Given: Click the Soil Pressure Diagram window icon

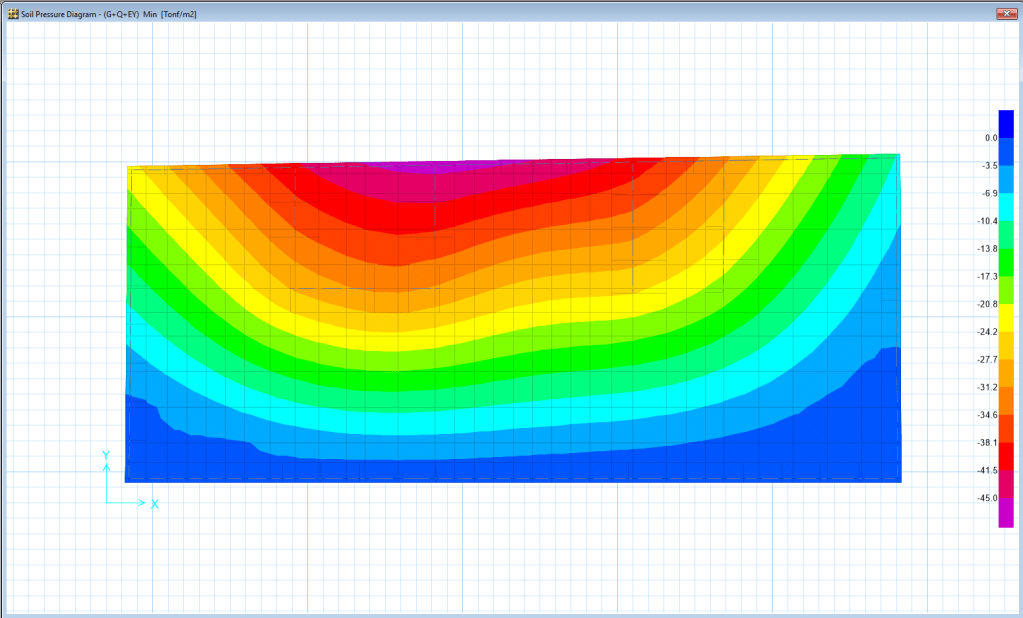Looking at the screenshot, I should (x=12, y=14).
